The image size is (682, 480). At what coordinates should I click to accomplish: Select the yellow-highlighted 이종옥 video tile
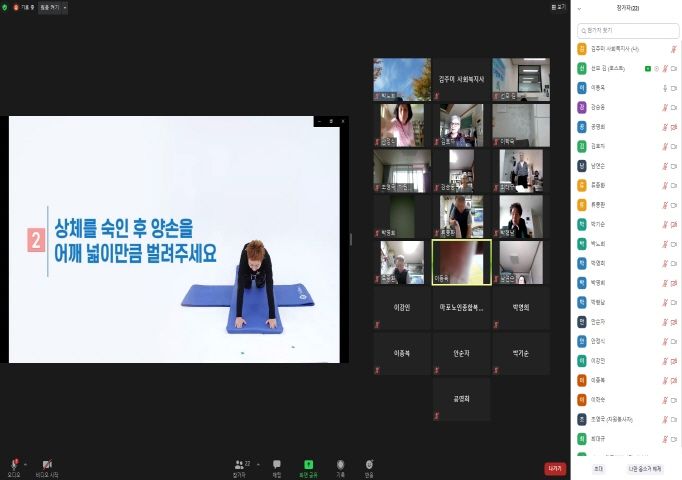[x=461, y=262]
